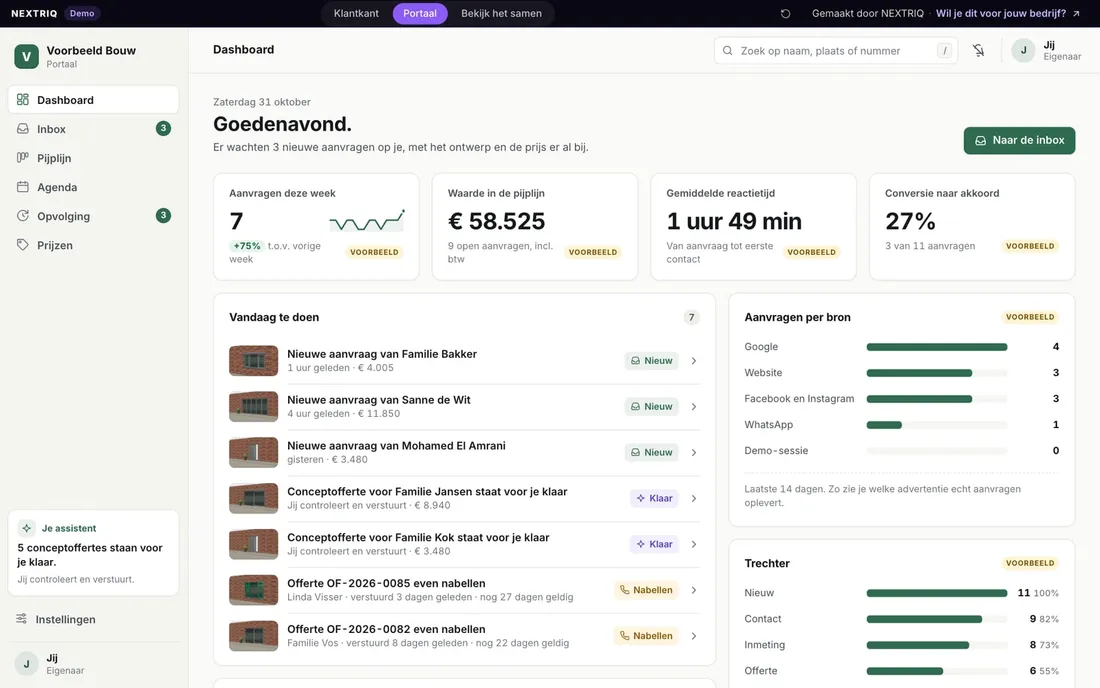Expand Familie Bakker request chevron
1100x688 pixels.
694,360
